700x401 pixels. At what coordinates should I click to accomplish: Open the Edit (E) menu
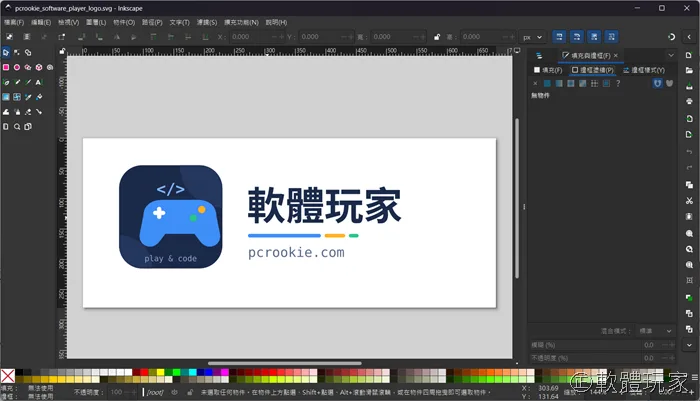[41, 22]
